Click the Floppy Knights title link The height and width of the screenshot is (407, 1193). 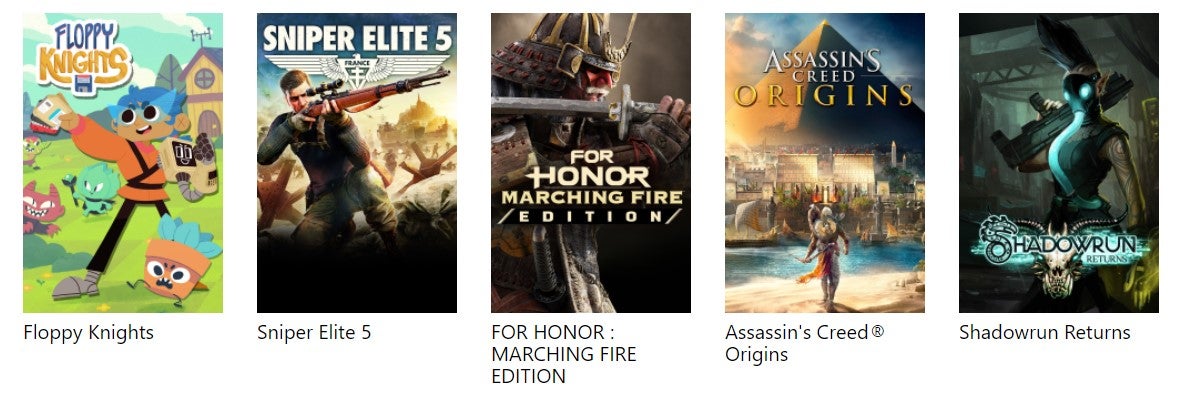coord(88,333)
